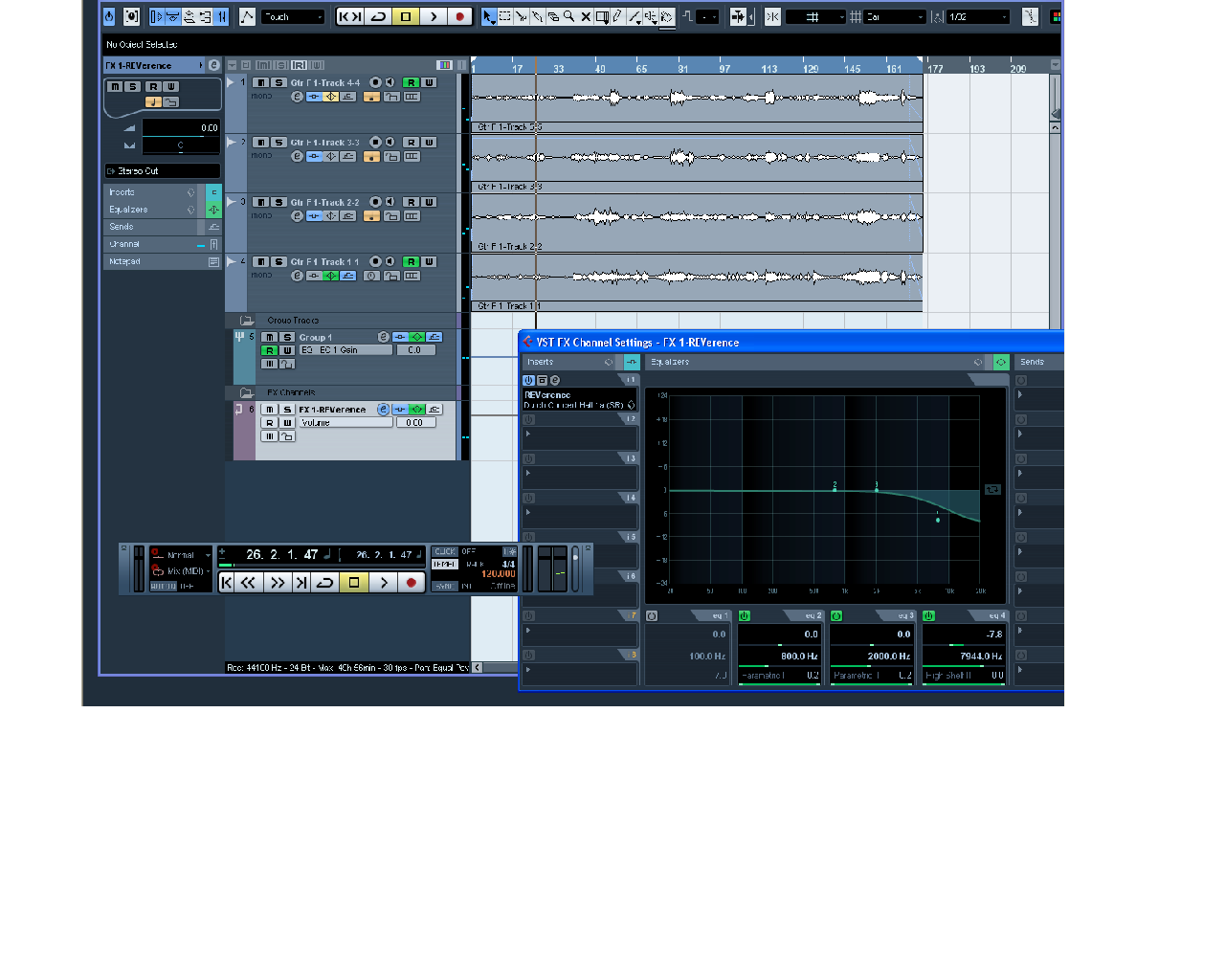Viewport: 1225px width, 980px height.
Task: Select the Mute X tool
Action: coord(586,16)
